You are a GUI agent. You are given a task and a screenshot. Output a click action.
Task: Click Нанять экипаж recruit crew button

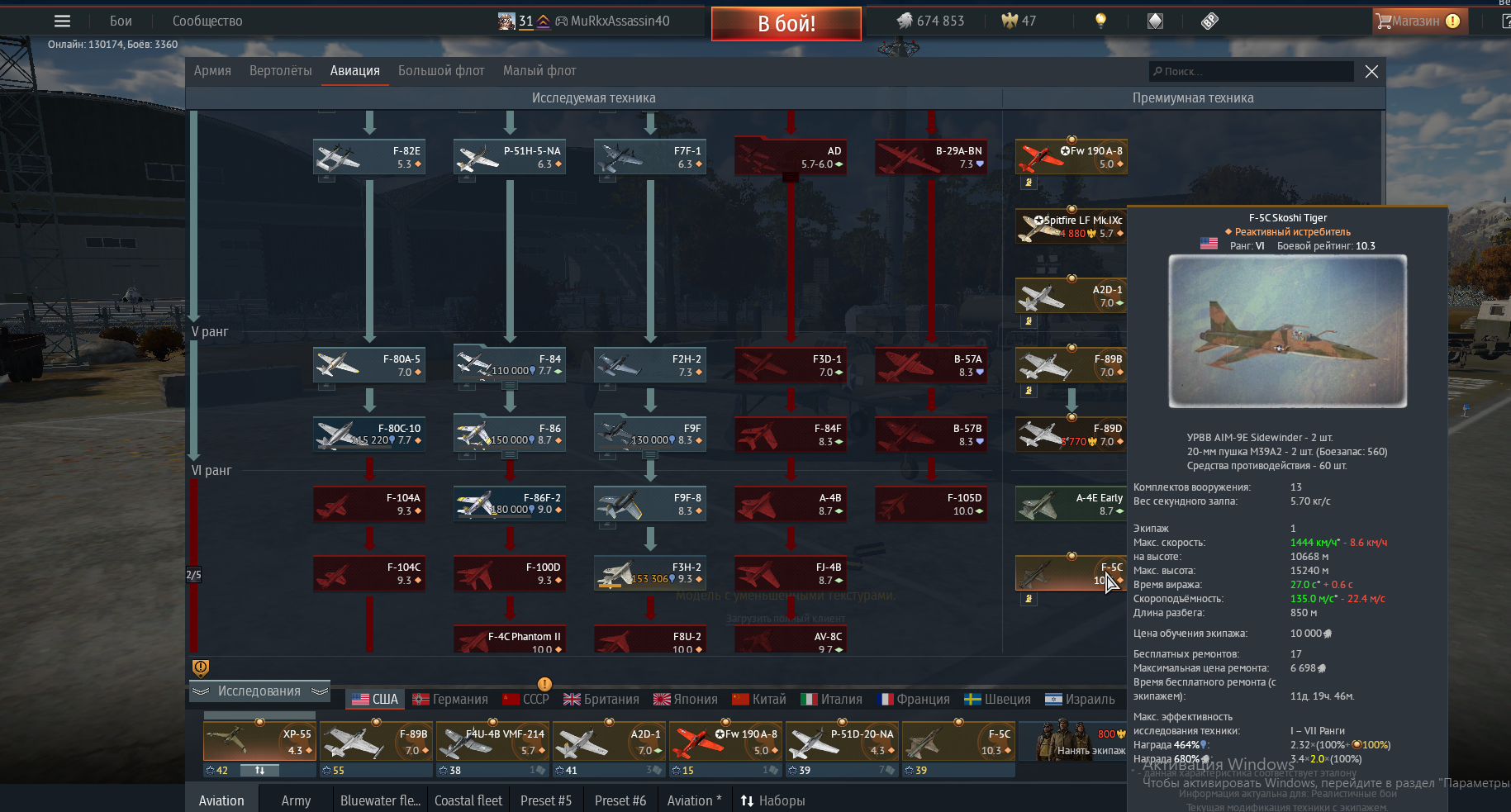click(x=1074, y=741)
